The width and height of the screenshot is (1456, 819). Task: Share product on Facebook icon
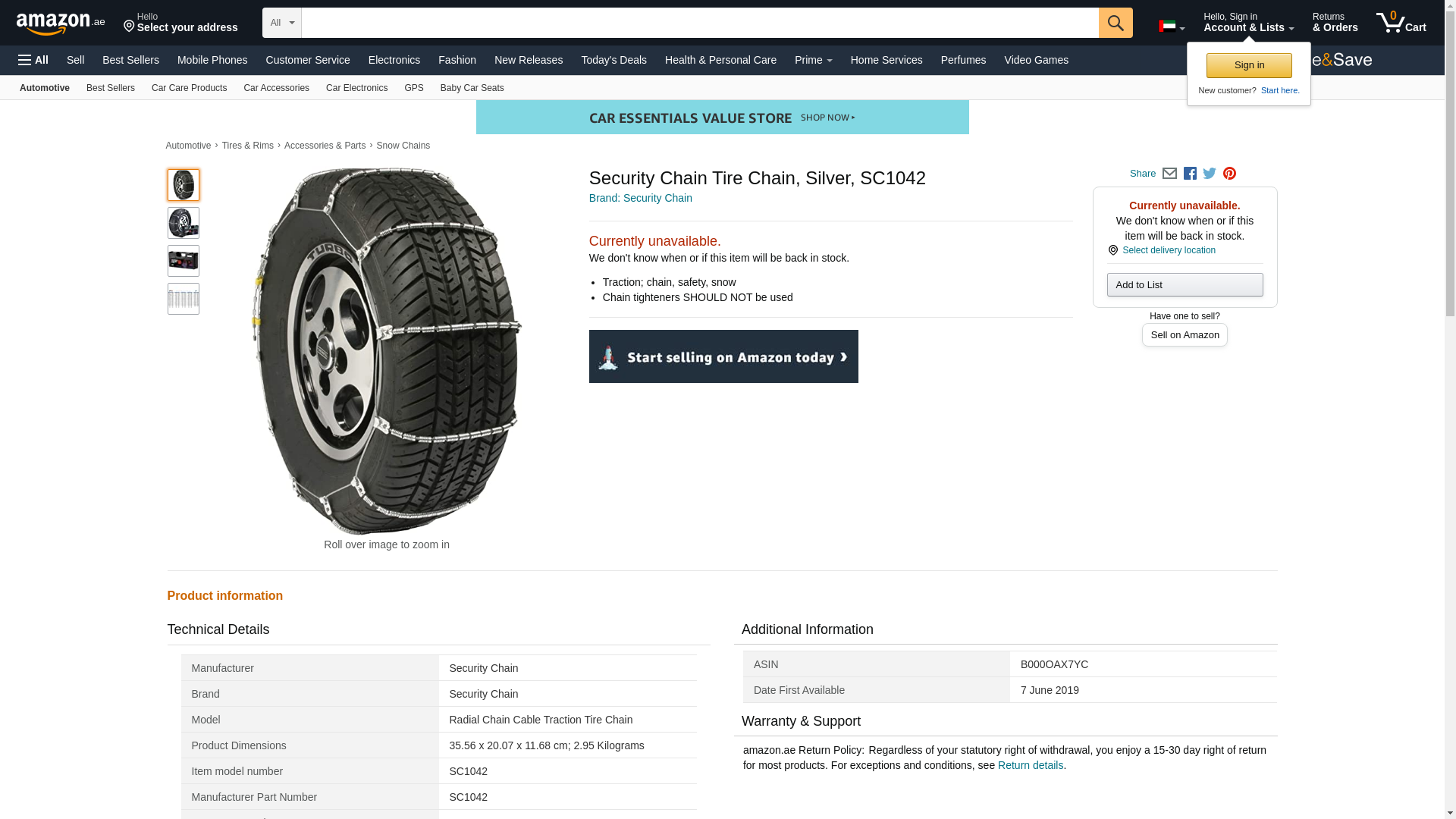pyautogui.click(x=1190, y=174)
